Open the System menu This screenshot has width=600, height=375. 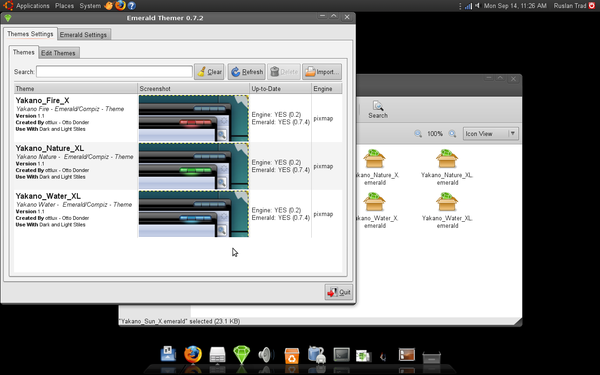90,6
